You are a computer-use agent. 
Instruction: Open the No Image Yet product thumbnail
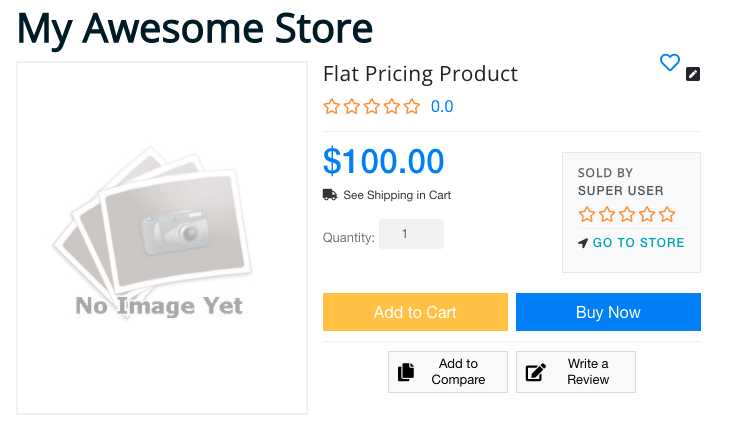(x=162, y=238)
